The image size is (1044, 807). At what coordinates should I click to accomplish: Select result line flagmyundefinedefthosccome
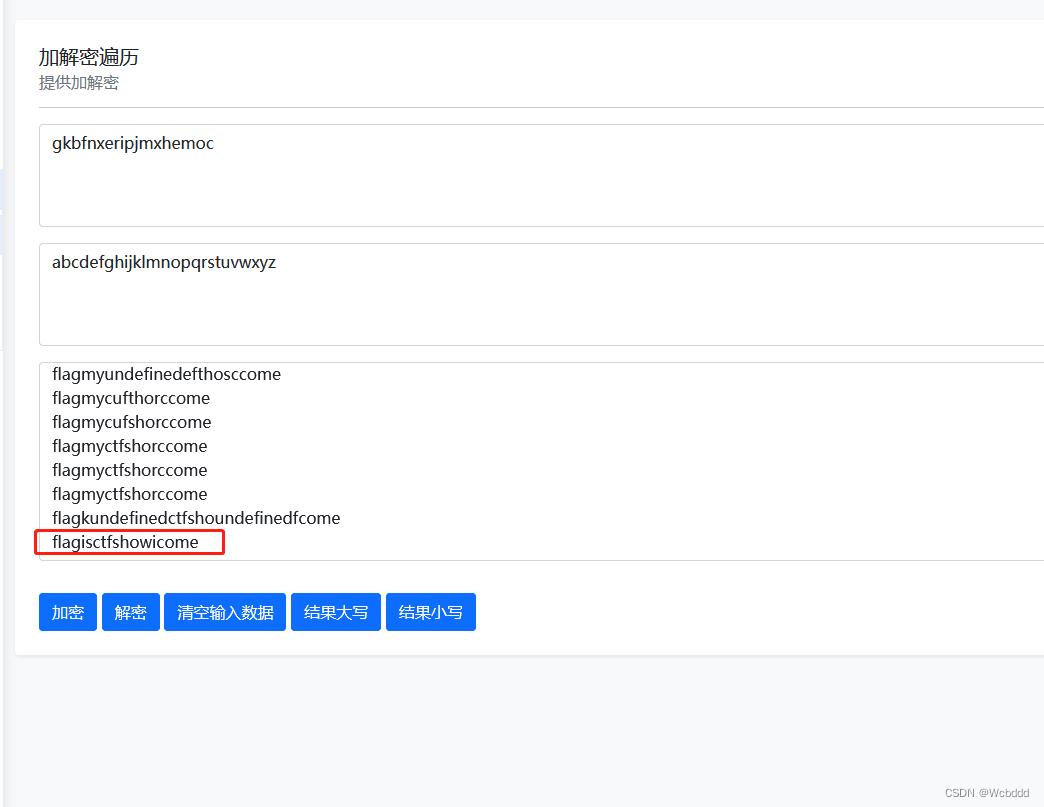point(166,374)
